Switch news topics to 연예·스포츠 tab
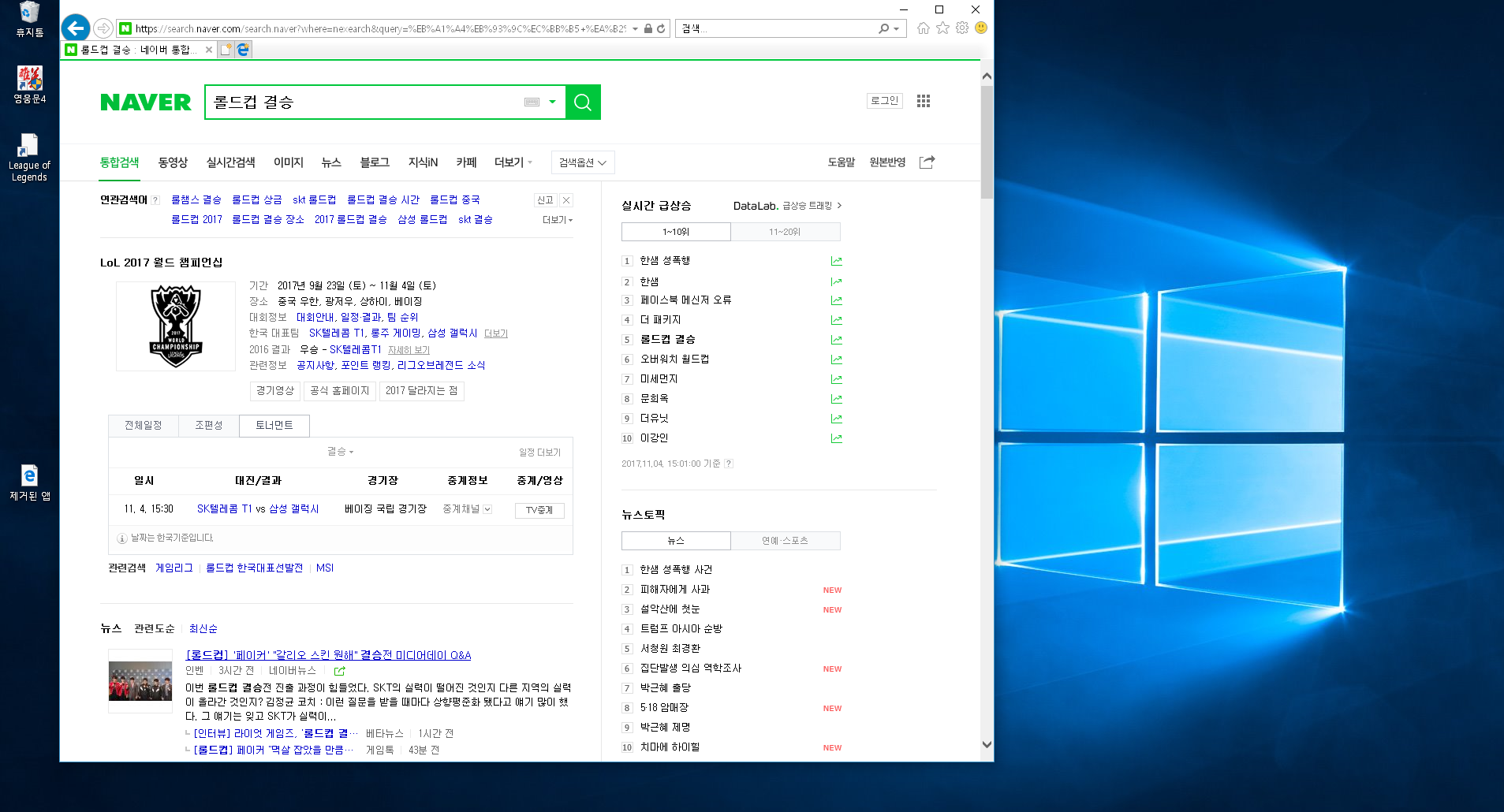The height and width of the screenshot is (812, 1504). tap(785, 541)
